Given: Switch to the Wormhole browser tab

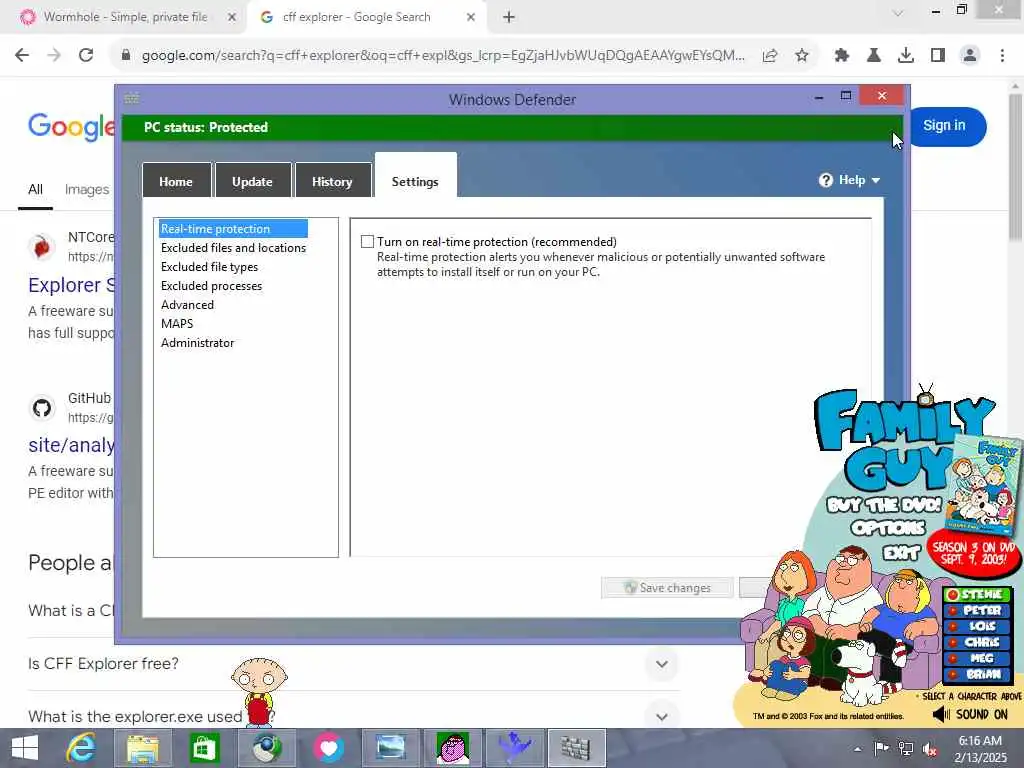Looking at the screenshot, I should [124, 17].
